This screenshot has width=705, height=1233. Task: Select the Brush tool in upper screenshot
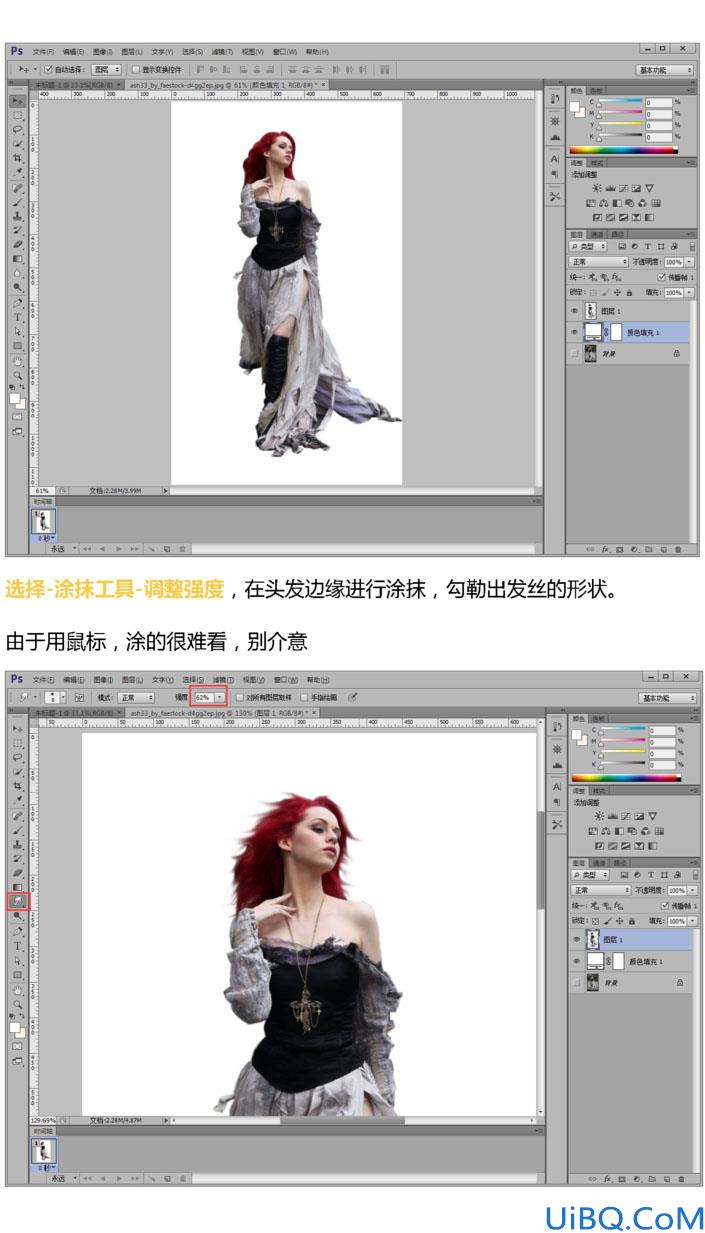[x=18, y=202]
